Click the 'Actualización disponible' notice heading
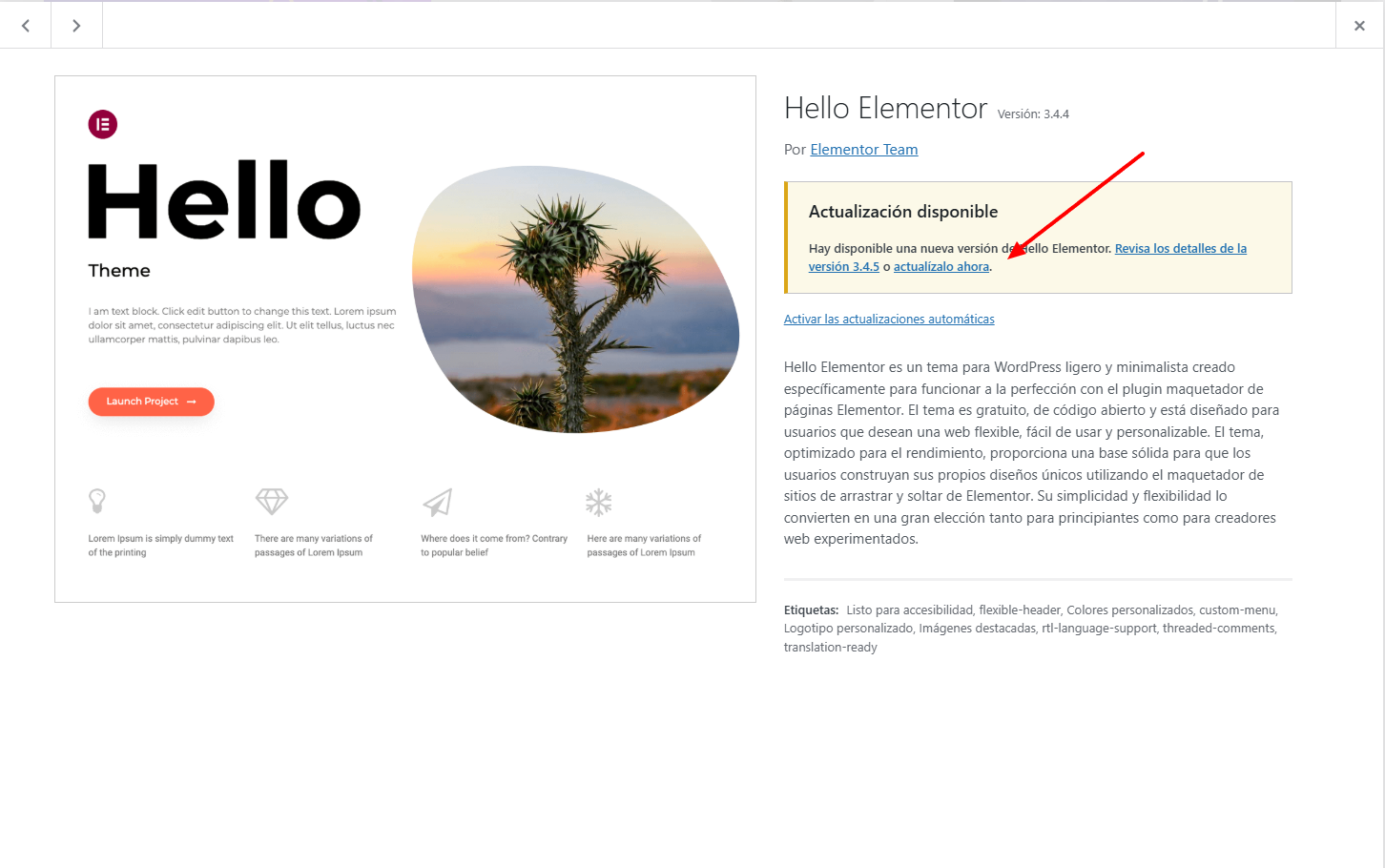The width and height of the screenshot is (1385, 868). pos(902,212)
